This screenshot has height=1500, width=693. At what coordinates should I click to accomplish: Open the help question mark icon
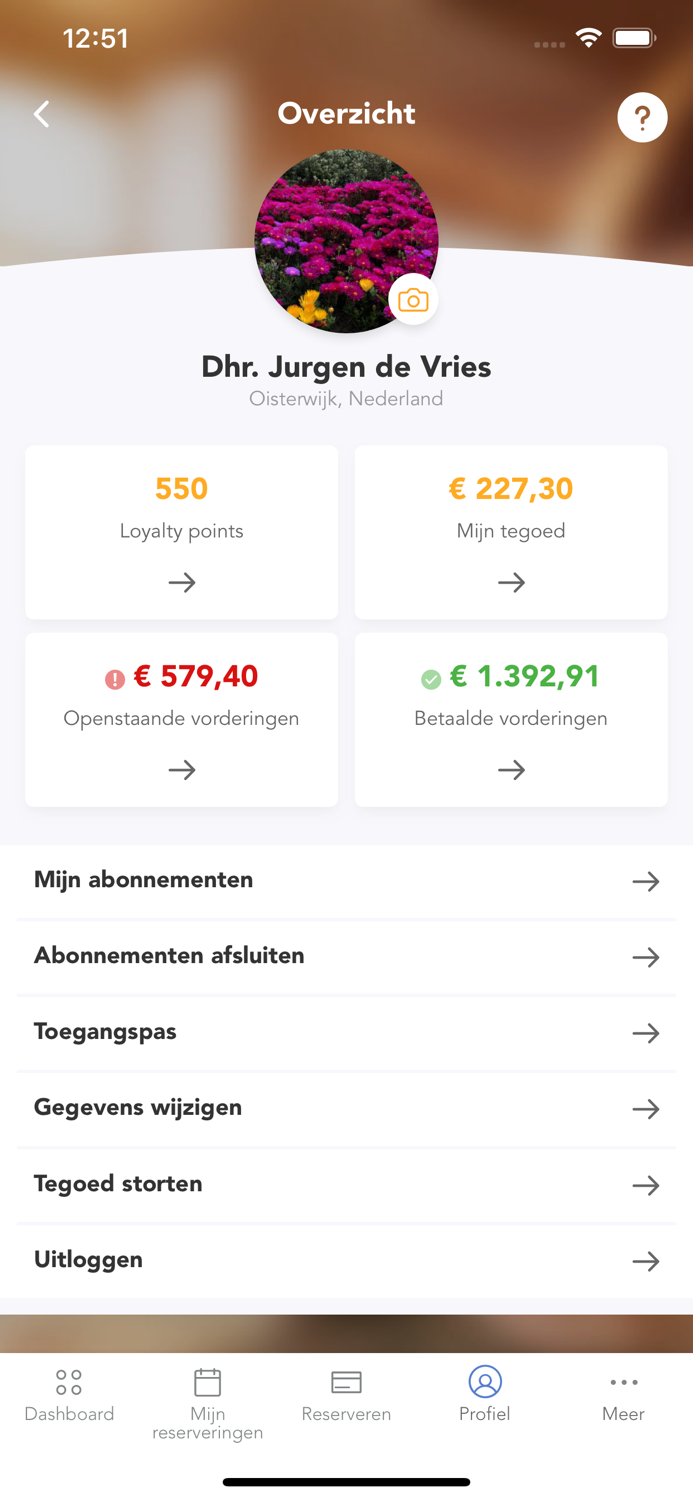tap(642, 117)
